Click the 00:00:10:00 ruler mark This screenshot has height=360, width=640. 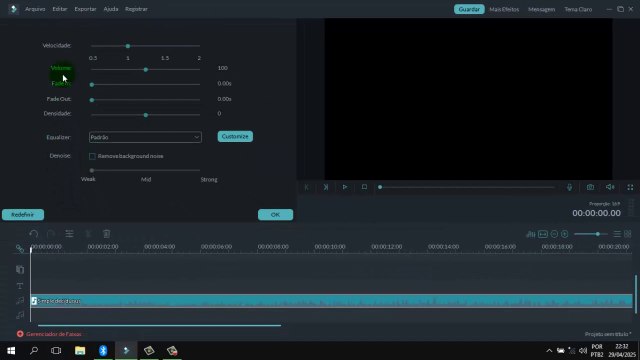click(x=330, y=247)
